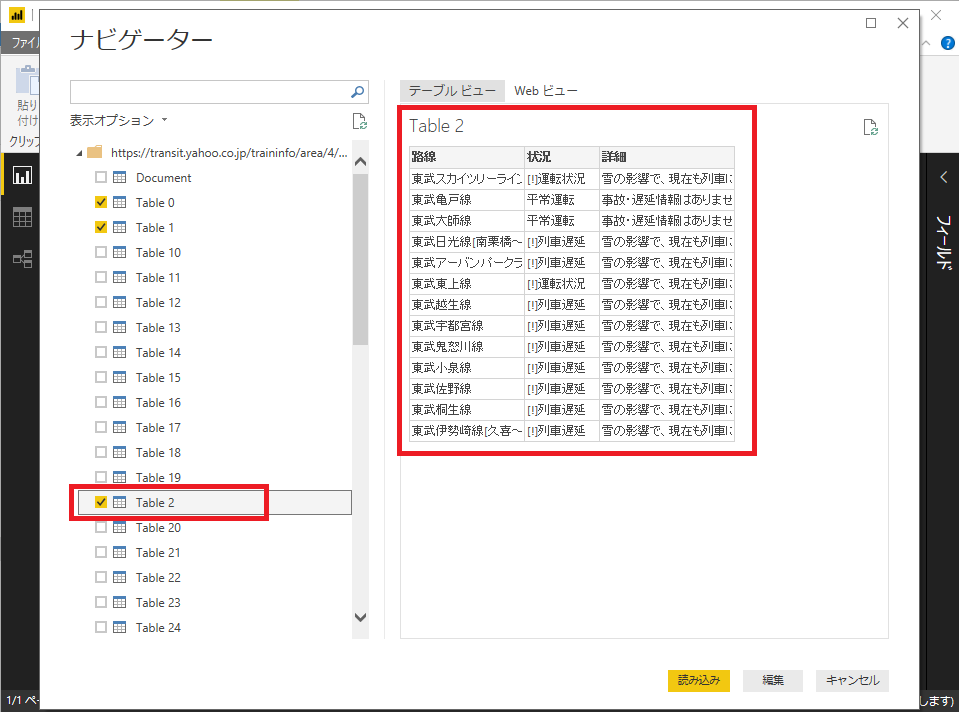This screenshot has width=959, height=712.
Task: Click the Power BI help question icon
Action: pos(947,43)
